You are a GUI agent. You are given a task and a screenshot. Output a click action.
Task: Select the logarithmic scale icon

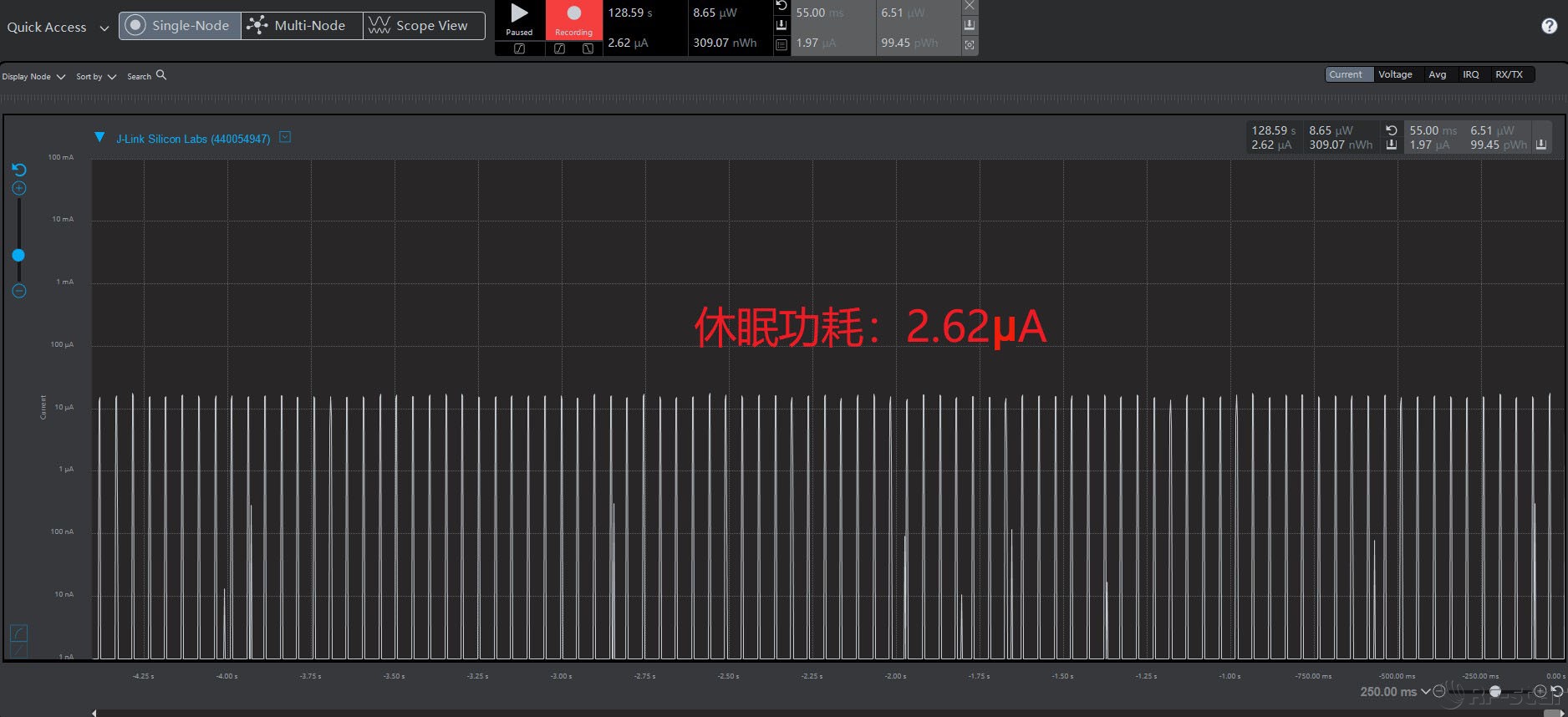click(18, 633)
